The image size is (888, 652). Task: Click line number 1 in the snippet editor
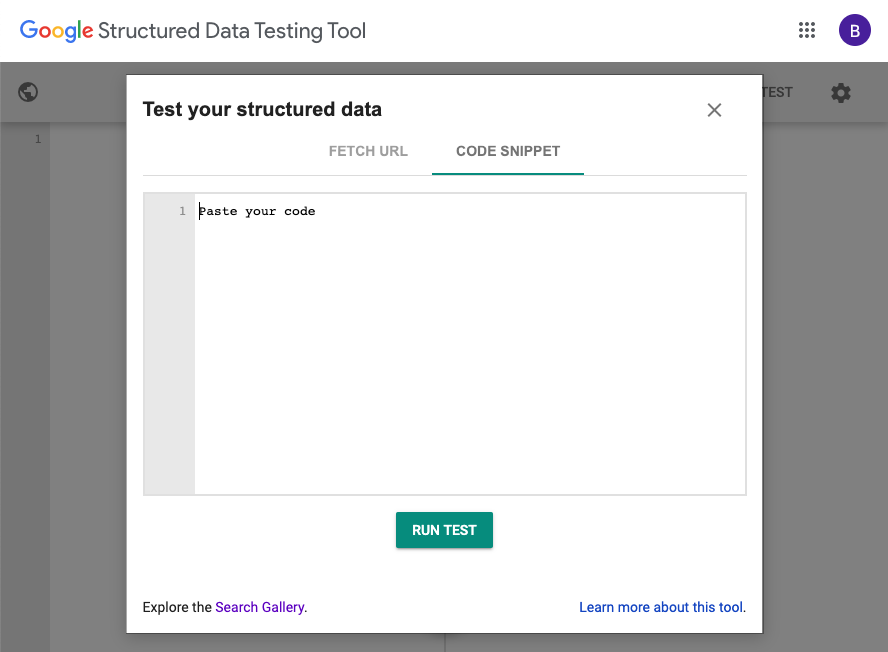click(x=181, y=211)
